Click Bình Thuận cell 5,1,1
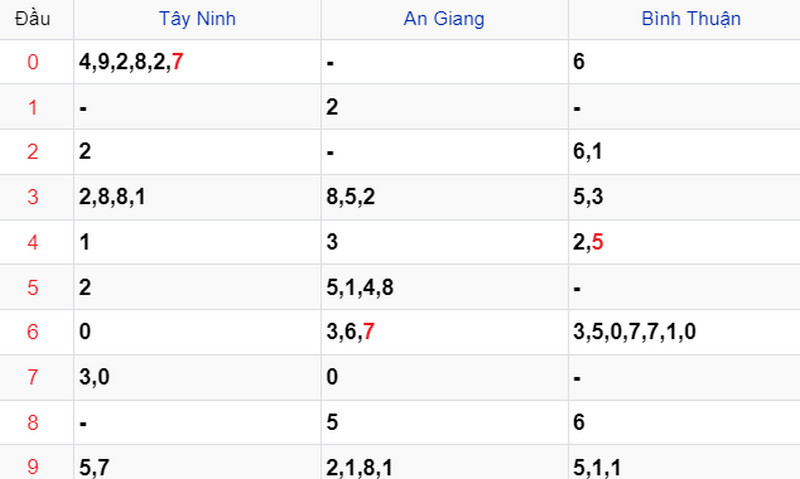The width and height of the screenshot is (800, 479). pyautogui.click(x=597, y=465)
